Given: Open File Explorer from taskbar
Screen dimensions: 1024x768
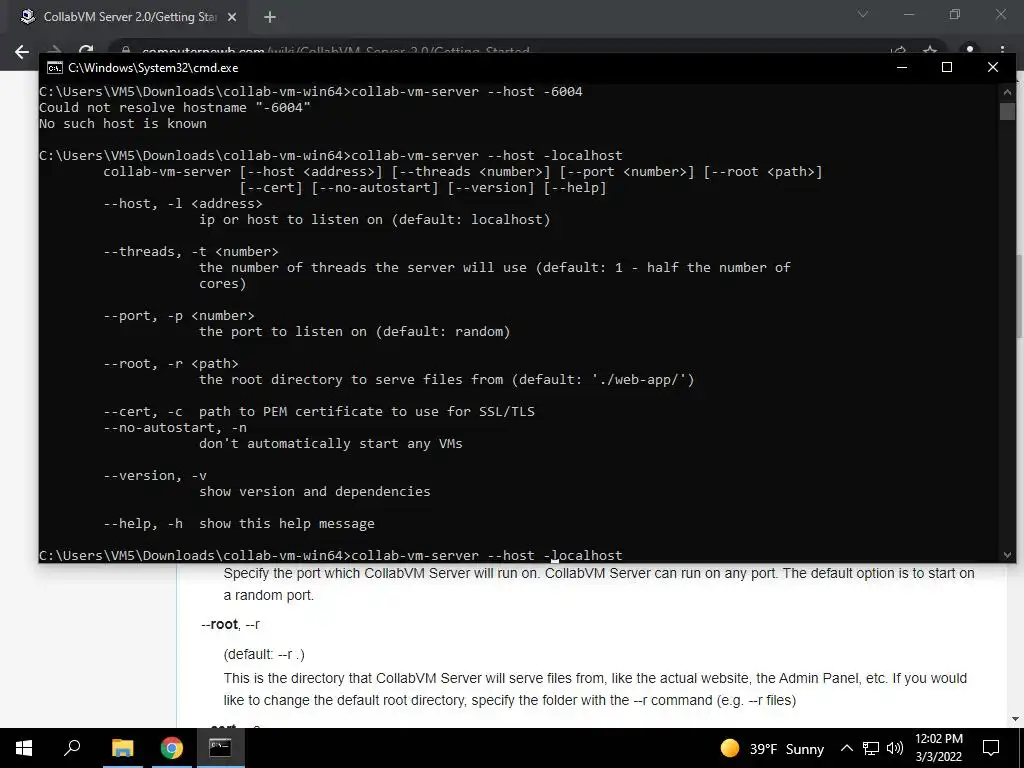Looking at the screenshot, I should click(x=122, y=748).
